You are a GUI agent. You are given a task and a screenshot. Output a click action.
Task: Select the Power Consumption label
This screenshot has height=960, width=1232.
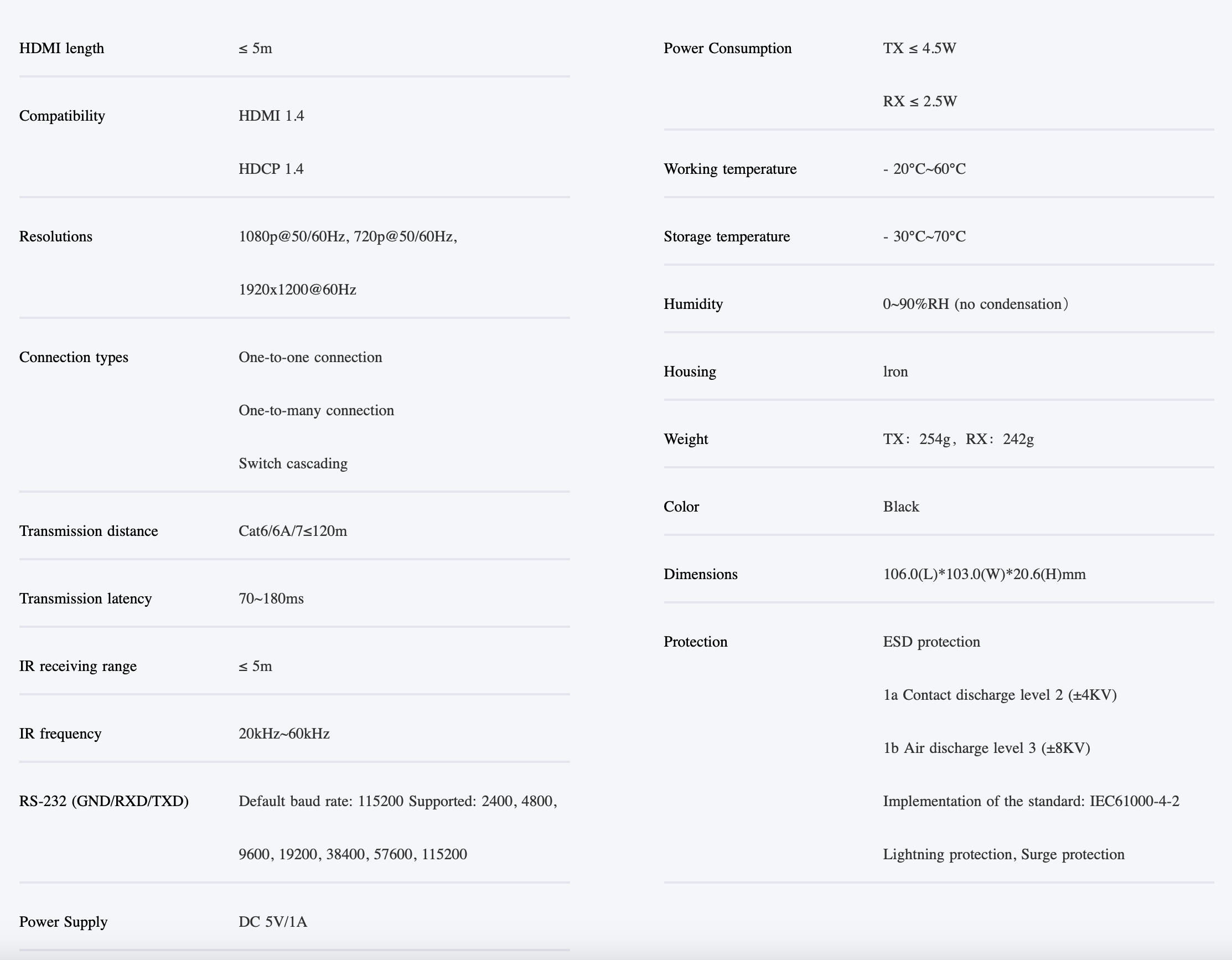coord(727,49)
